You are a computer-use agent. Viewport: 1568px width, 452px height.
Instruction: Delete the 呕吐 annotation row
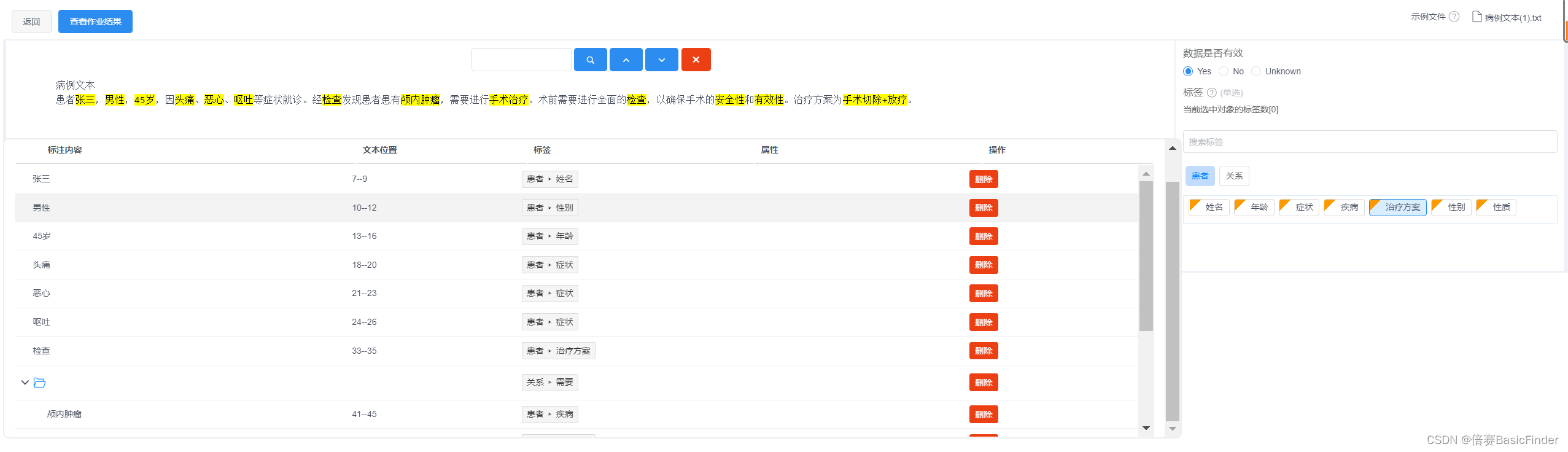click(984, 322)
